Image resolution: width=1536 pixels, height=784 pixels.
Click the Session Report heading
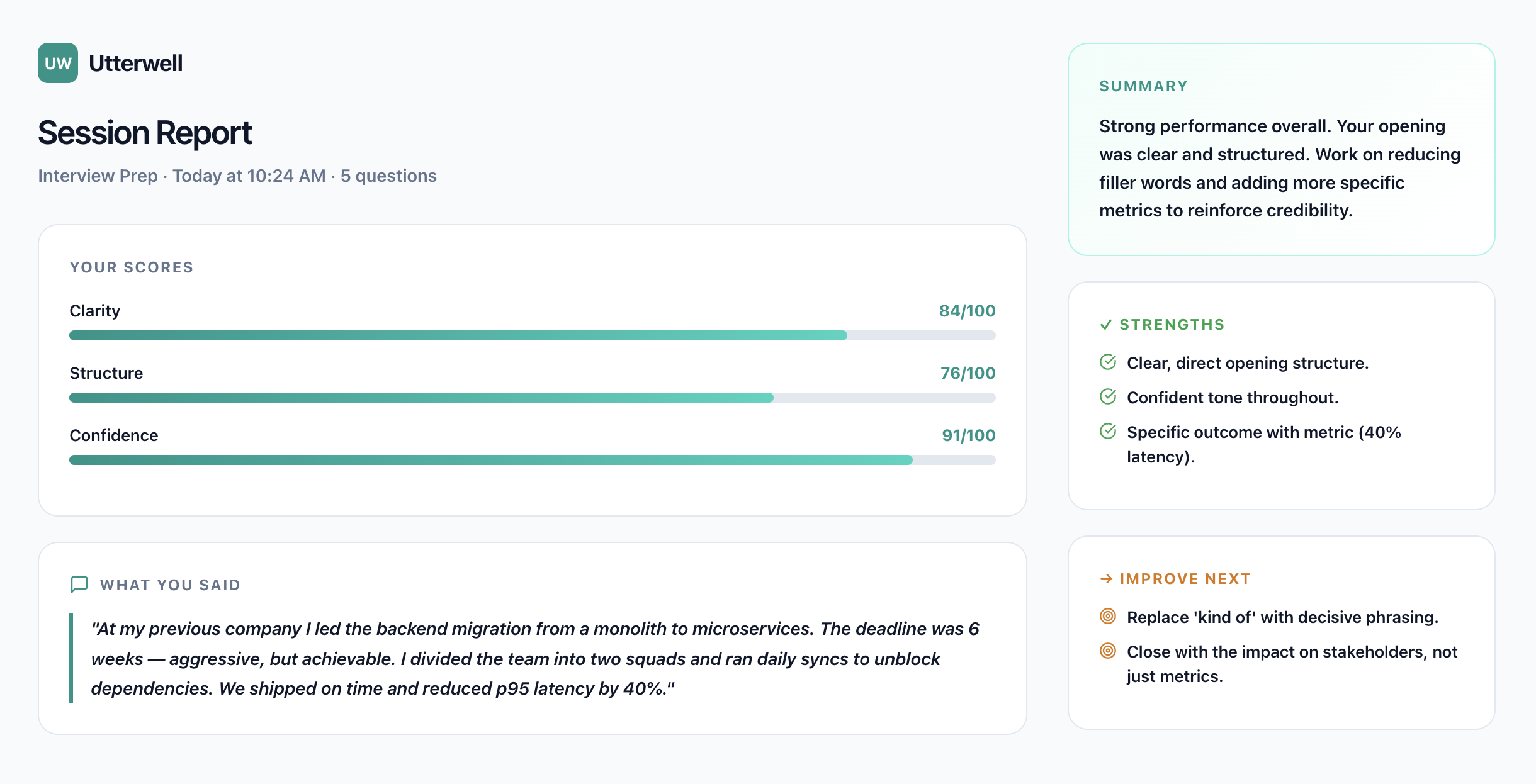click(145, 133)
